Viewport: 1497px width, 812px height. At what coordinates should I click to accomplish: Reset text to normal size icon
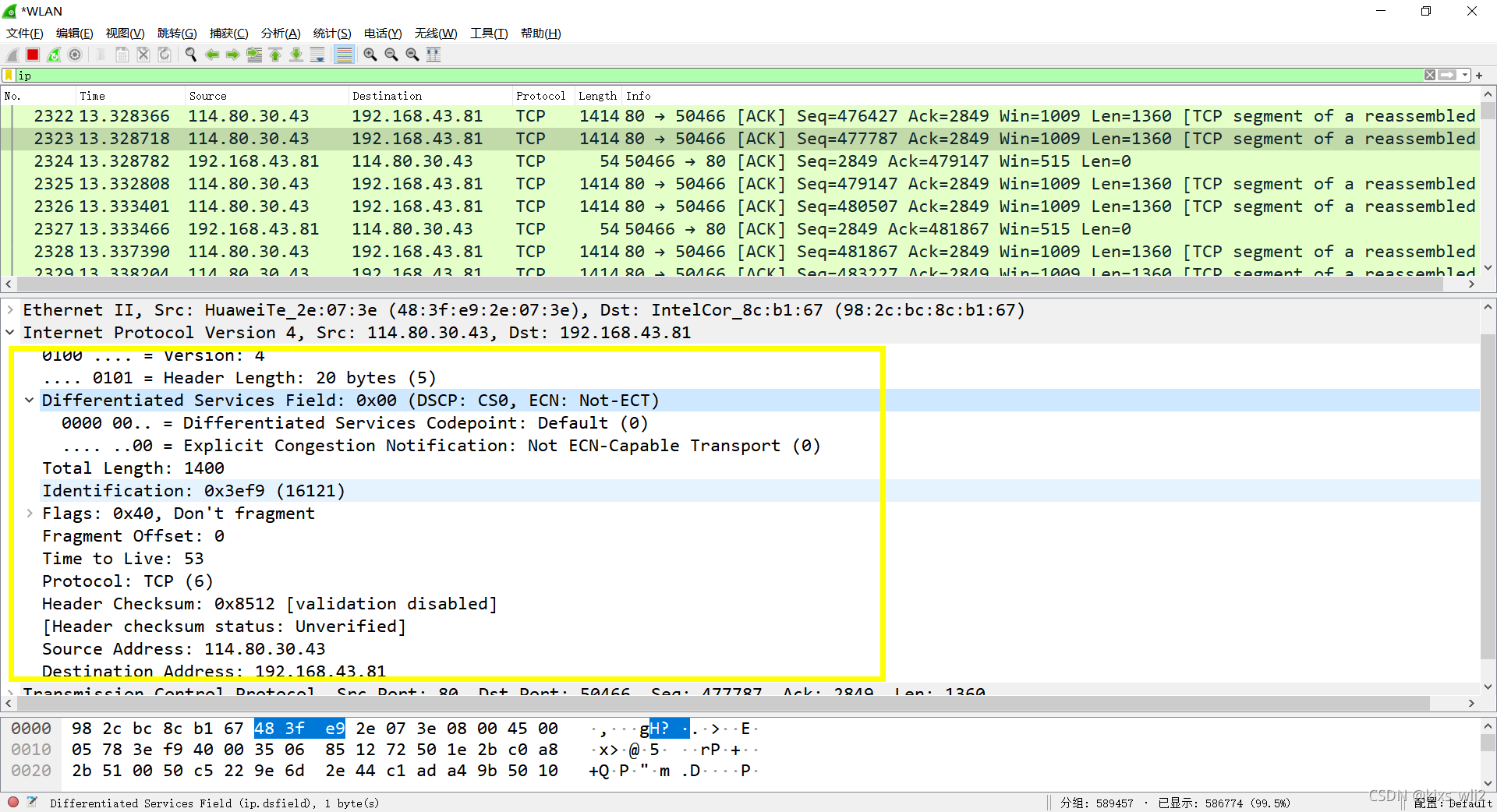412,55
